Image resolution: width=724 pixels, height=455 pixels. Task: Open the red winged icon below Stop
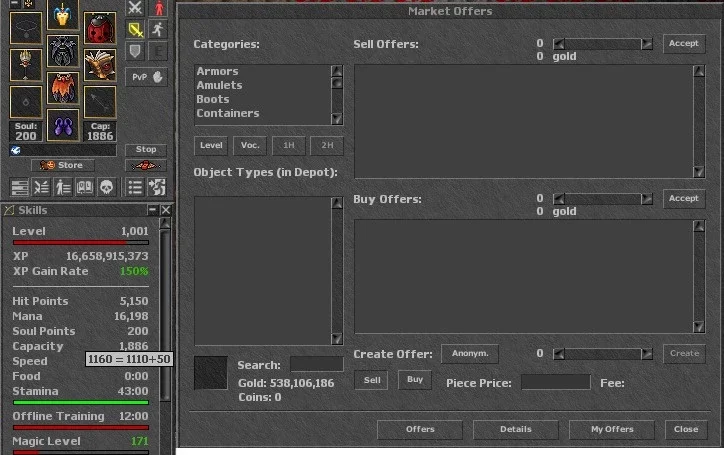tap(145, 165)
